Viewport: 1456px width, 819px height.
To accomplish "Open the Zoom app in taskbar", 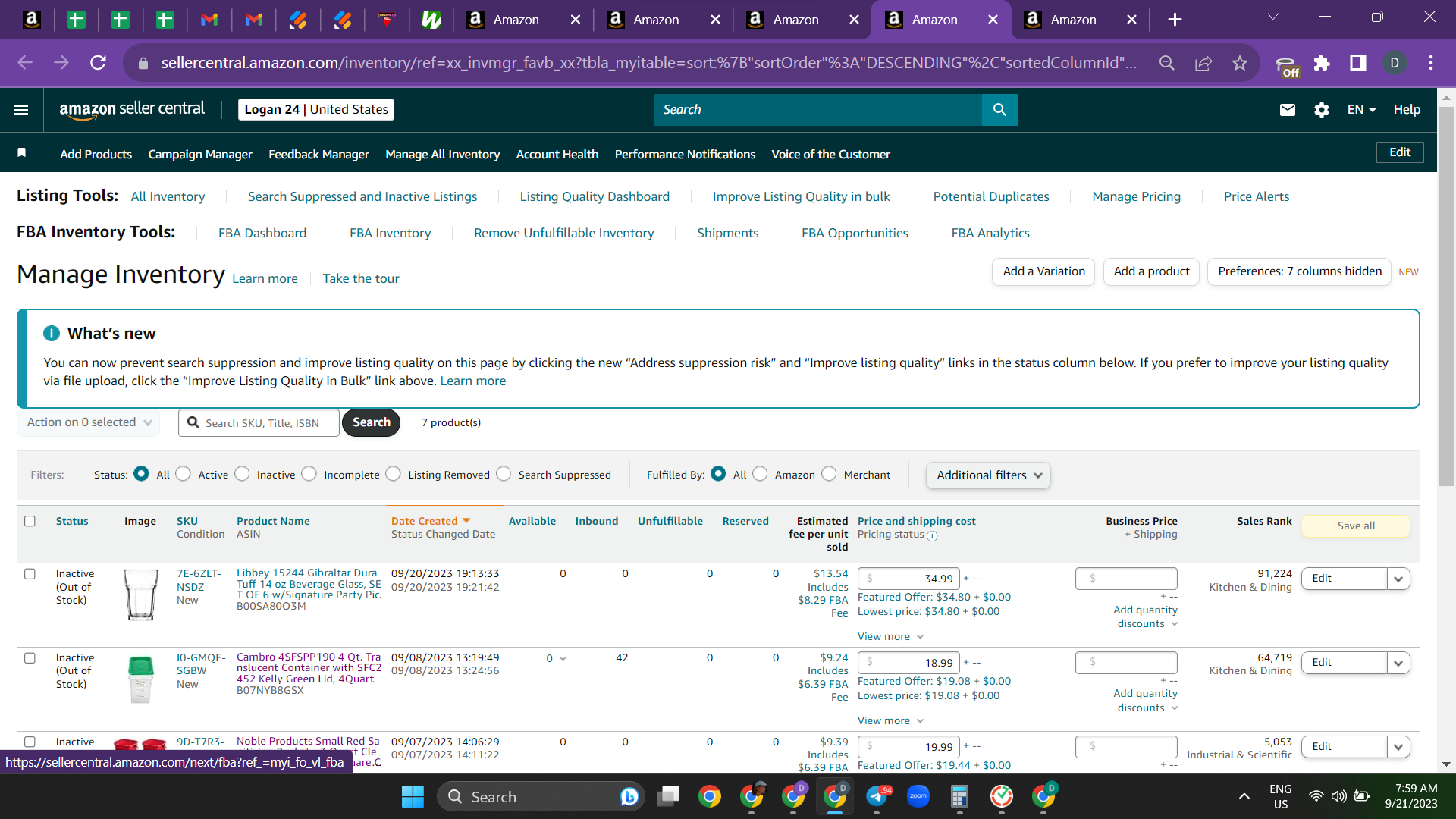I will [918, 796].
